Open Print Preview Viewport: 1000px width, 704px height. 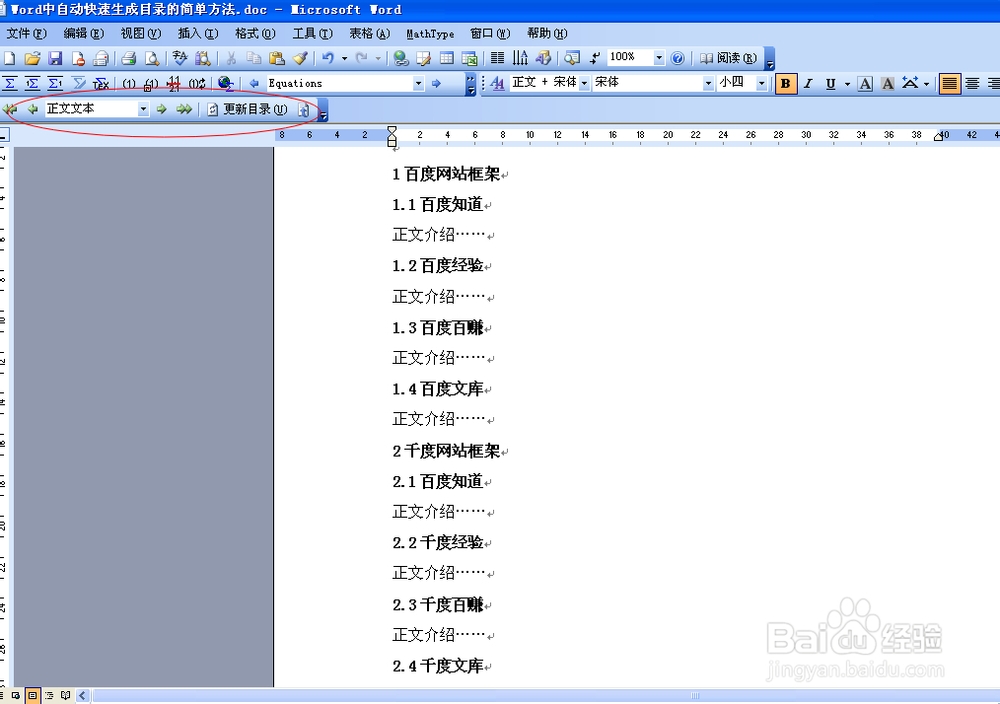[152, 59]
